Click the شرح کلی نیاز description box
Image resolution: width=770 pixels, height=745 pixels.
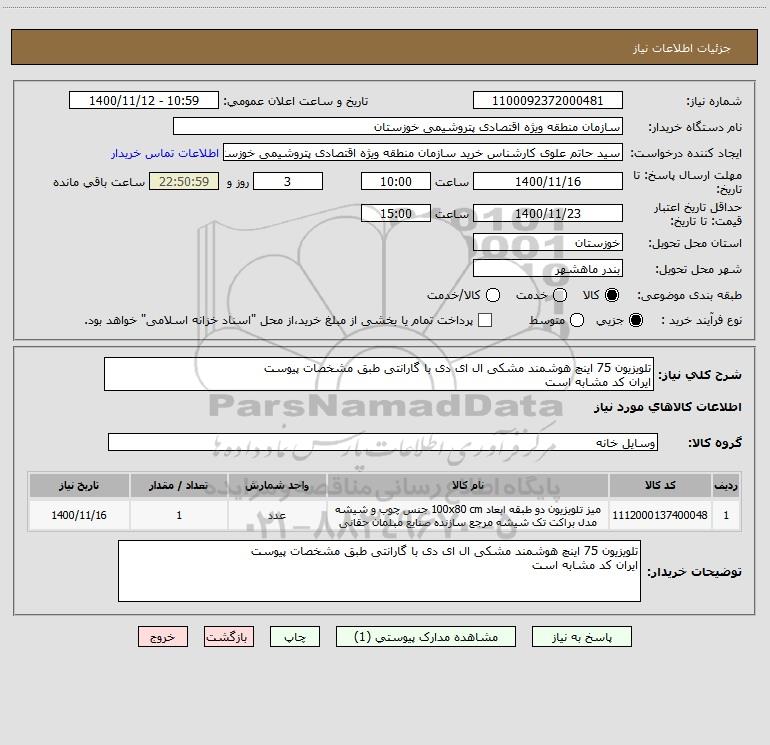coord(379,374)
